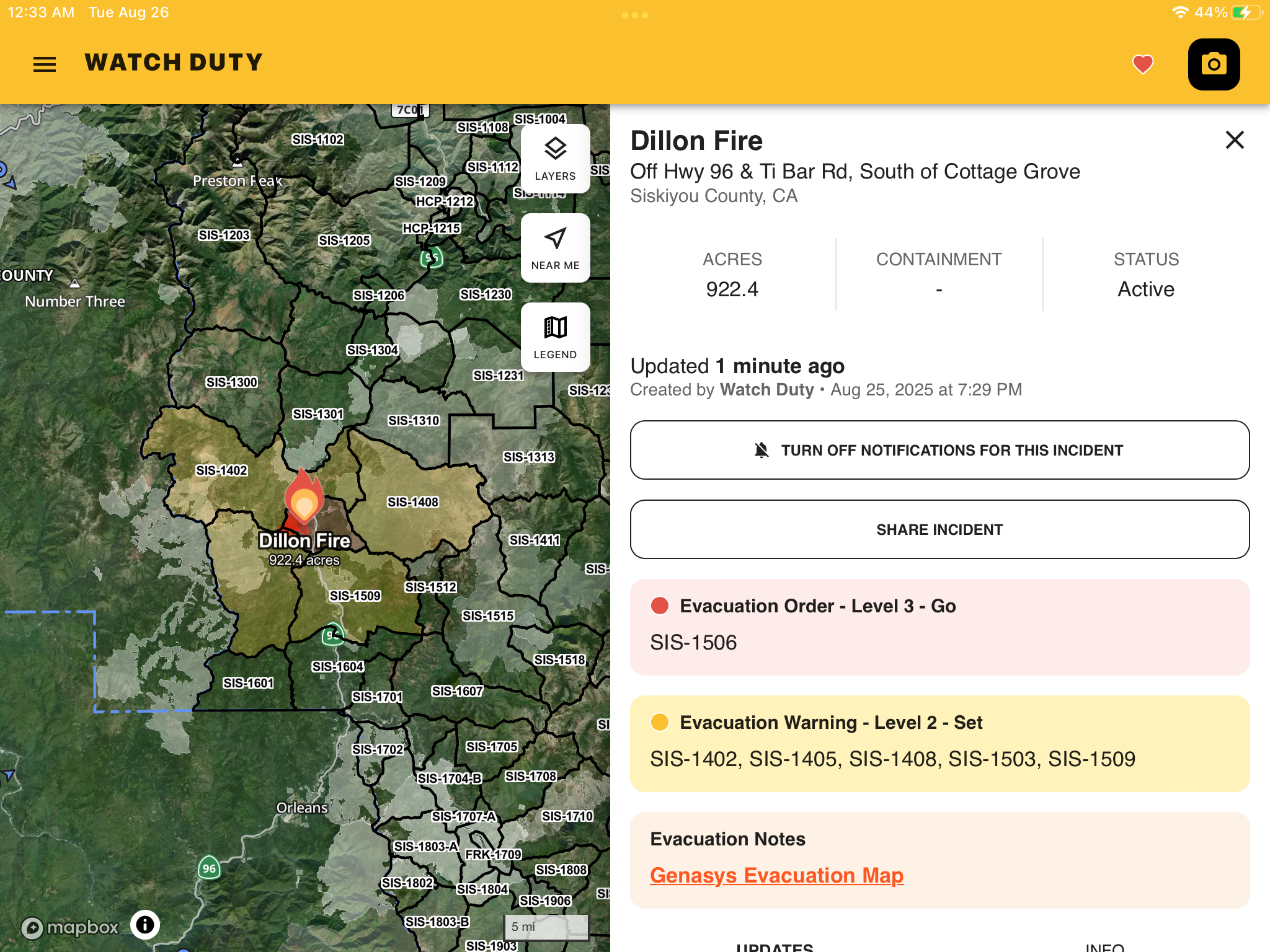The width and height of the screenshot is (1270, 952).
Task: Select zone SIS-1402 on the map
Action: [222, 470]
